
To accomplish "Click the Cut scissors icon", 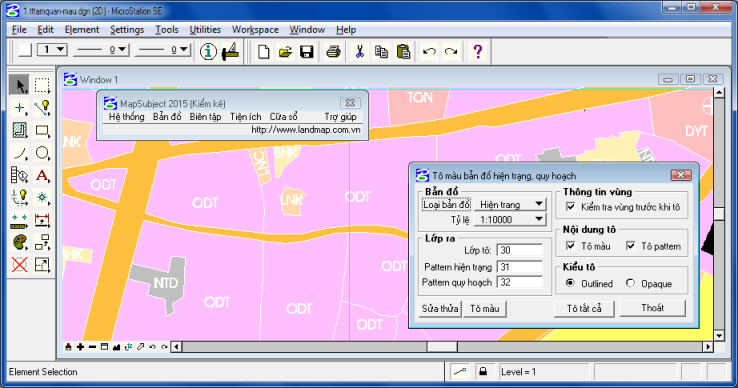I will (x=360, y=51).
